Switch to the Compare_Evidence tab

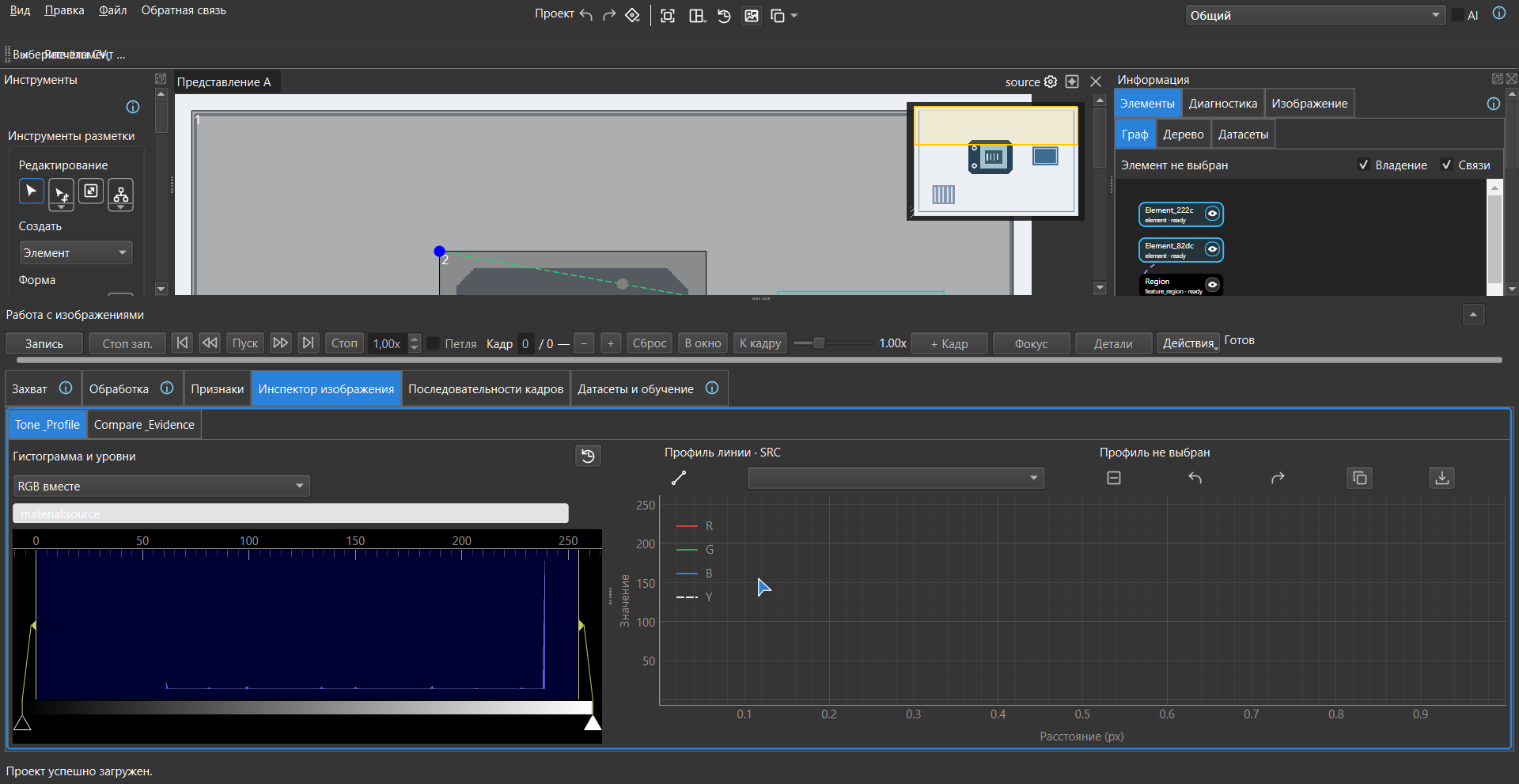click(144, 425)
